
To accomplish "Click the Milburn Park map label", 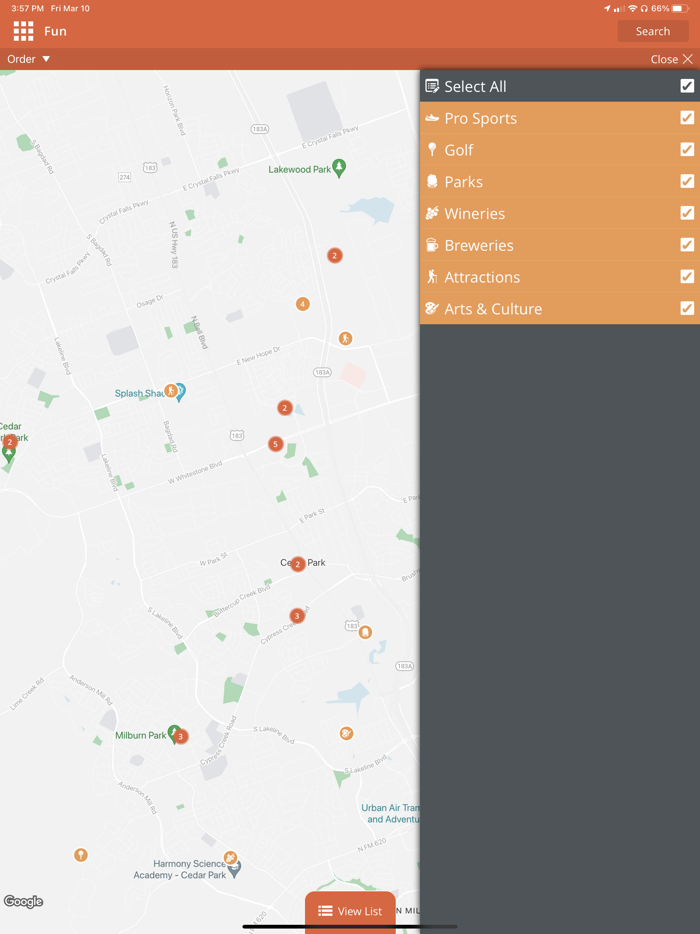I will 141,736.
